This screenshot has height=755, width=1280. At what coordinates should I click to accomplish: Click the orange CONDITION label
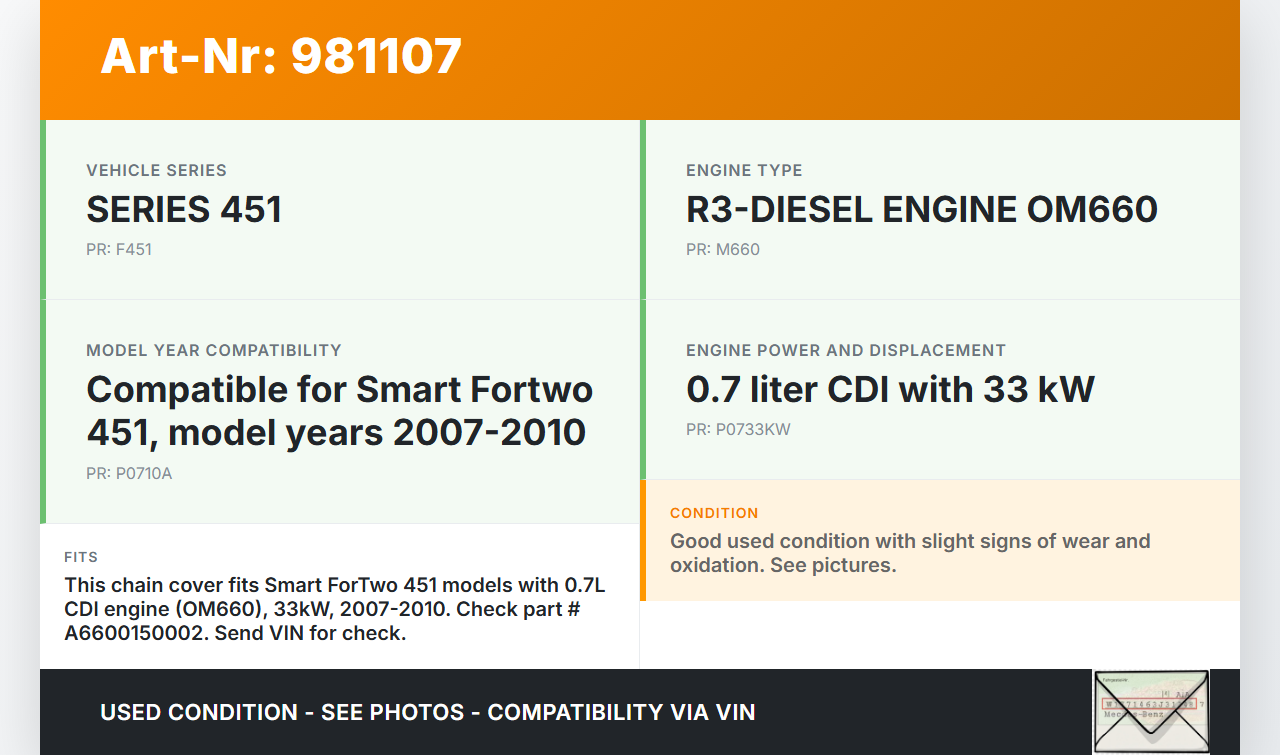point(714,513)
